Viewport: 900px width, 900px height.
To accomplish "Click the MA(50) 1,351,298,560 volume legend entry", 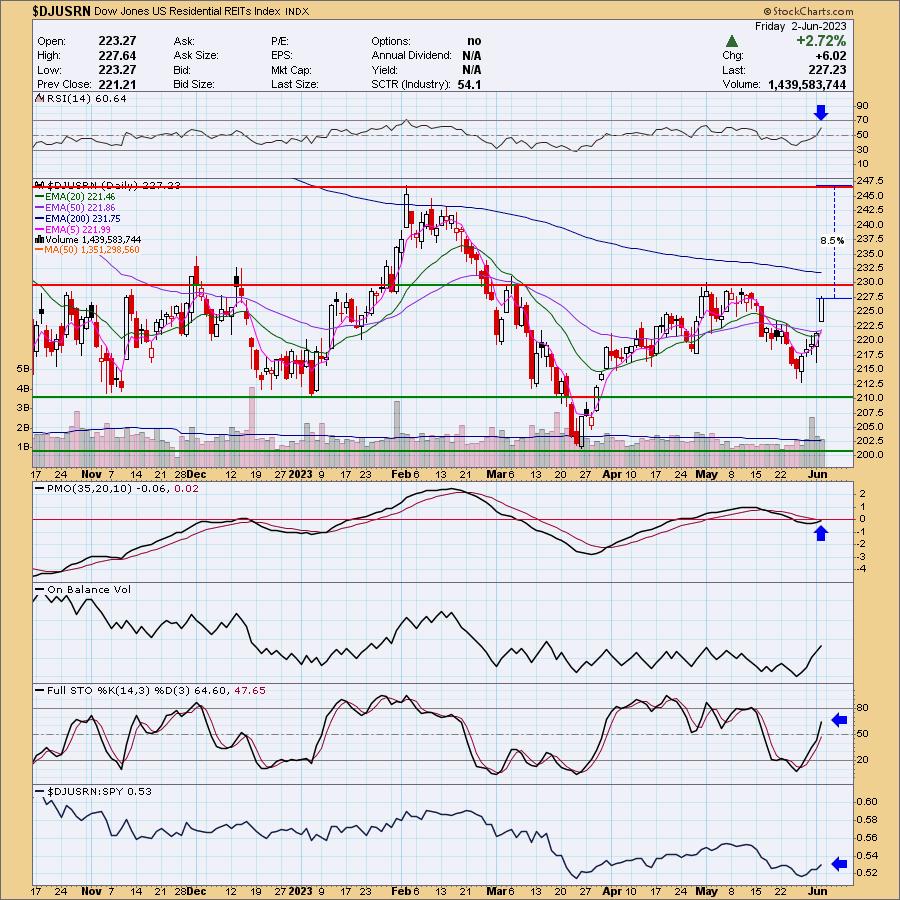I will click(87, 250).
